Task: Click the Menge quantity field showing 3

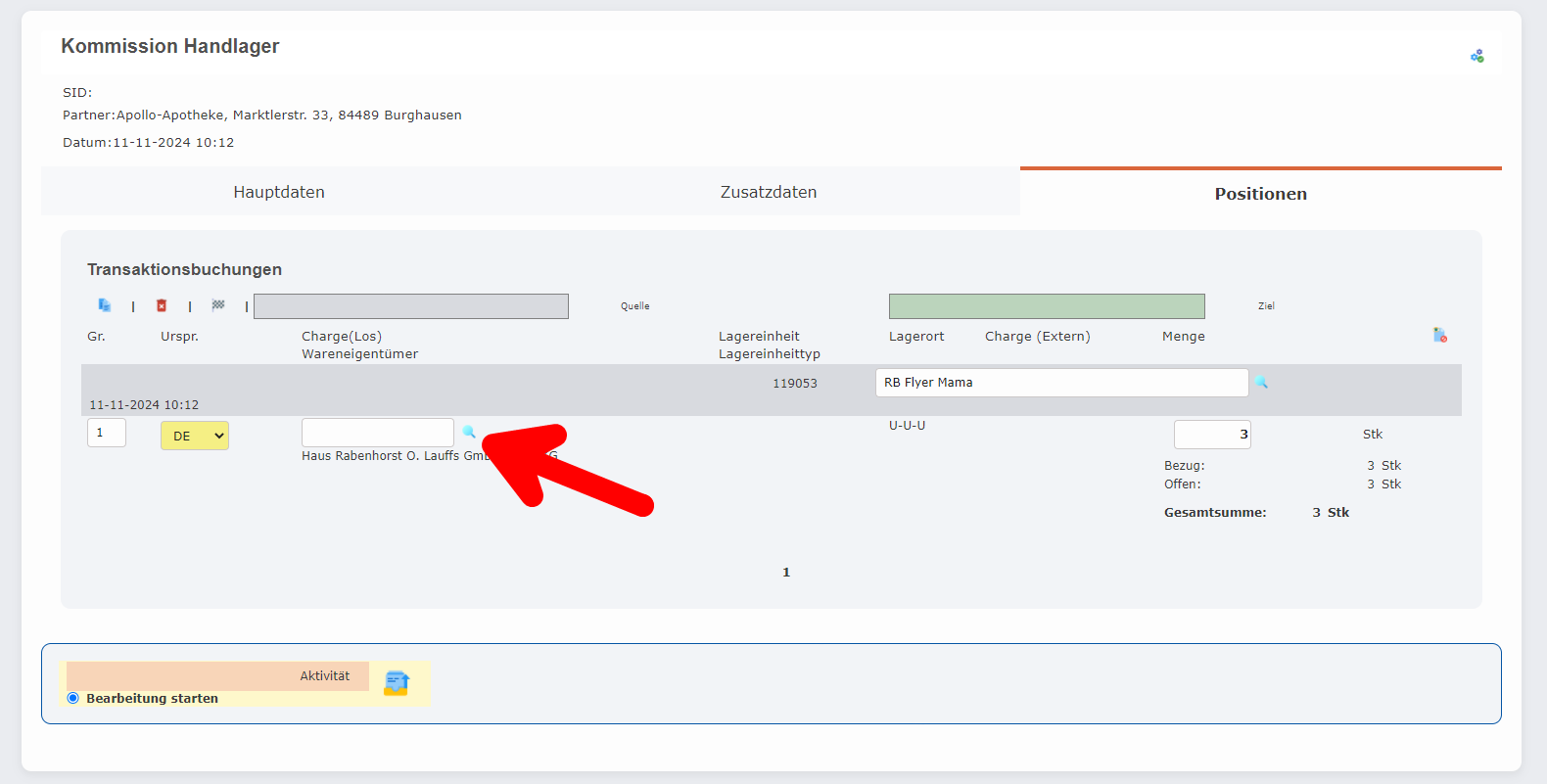Action: point(1211,435)
